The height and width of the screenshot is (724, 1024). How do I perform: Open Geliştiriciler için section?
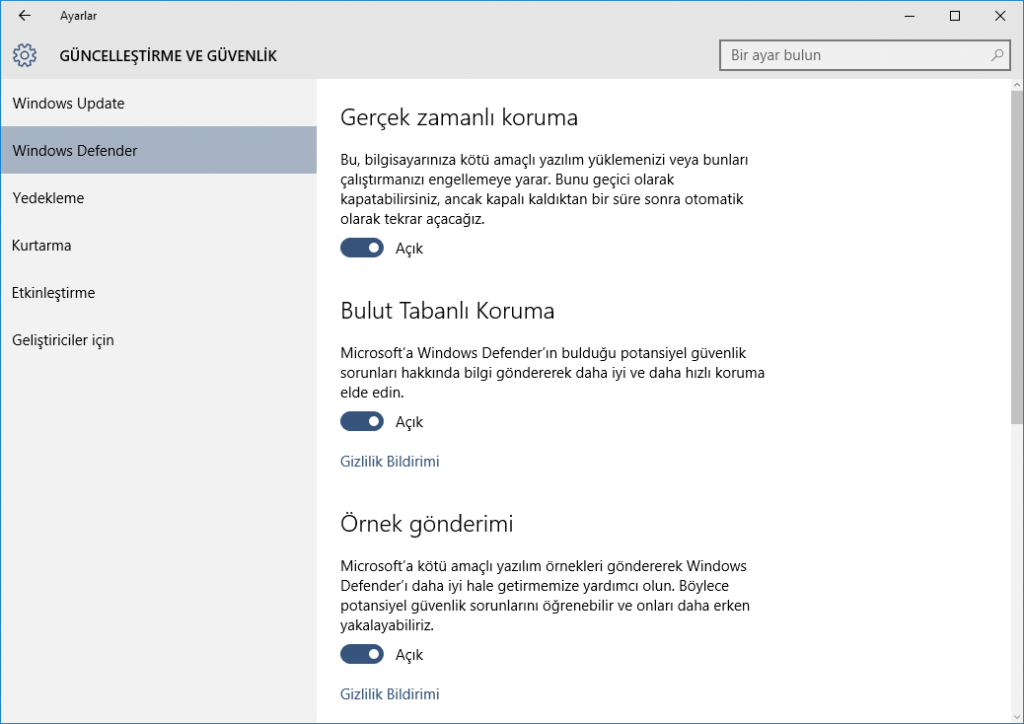pyautogui.click(x=159, y=340)
